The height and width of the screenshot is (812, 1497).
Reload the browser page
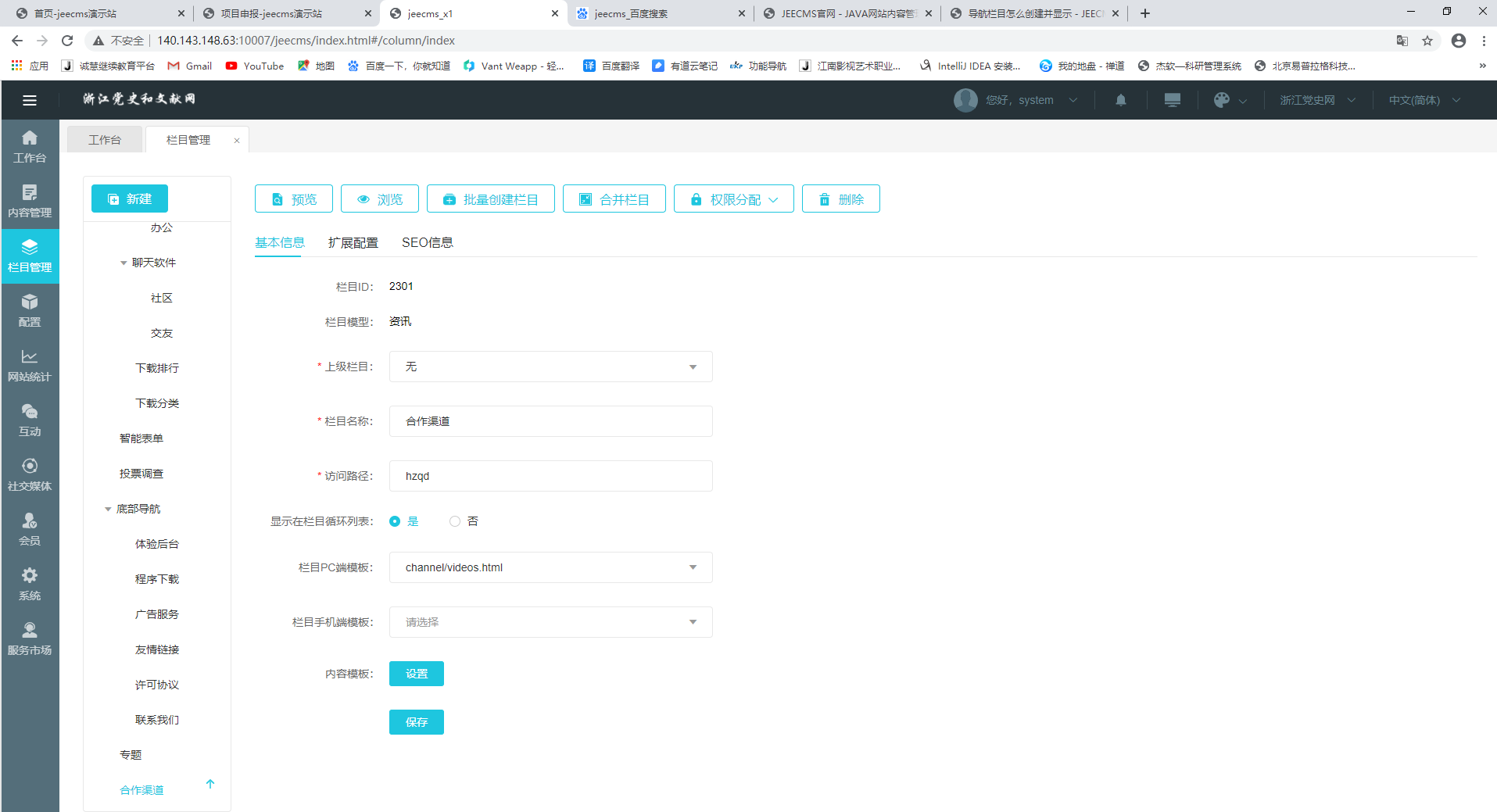67,41
